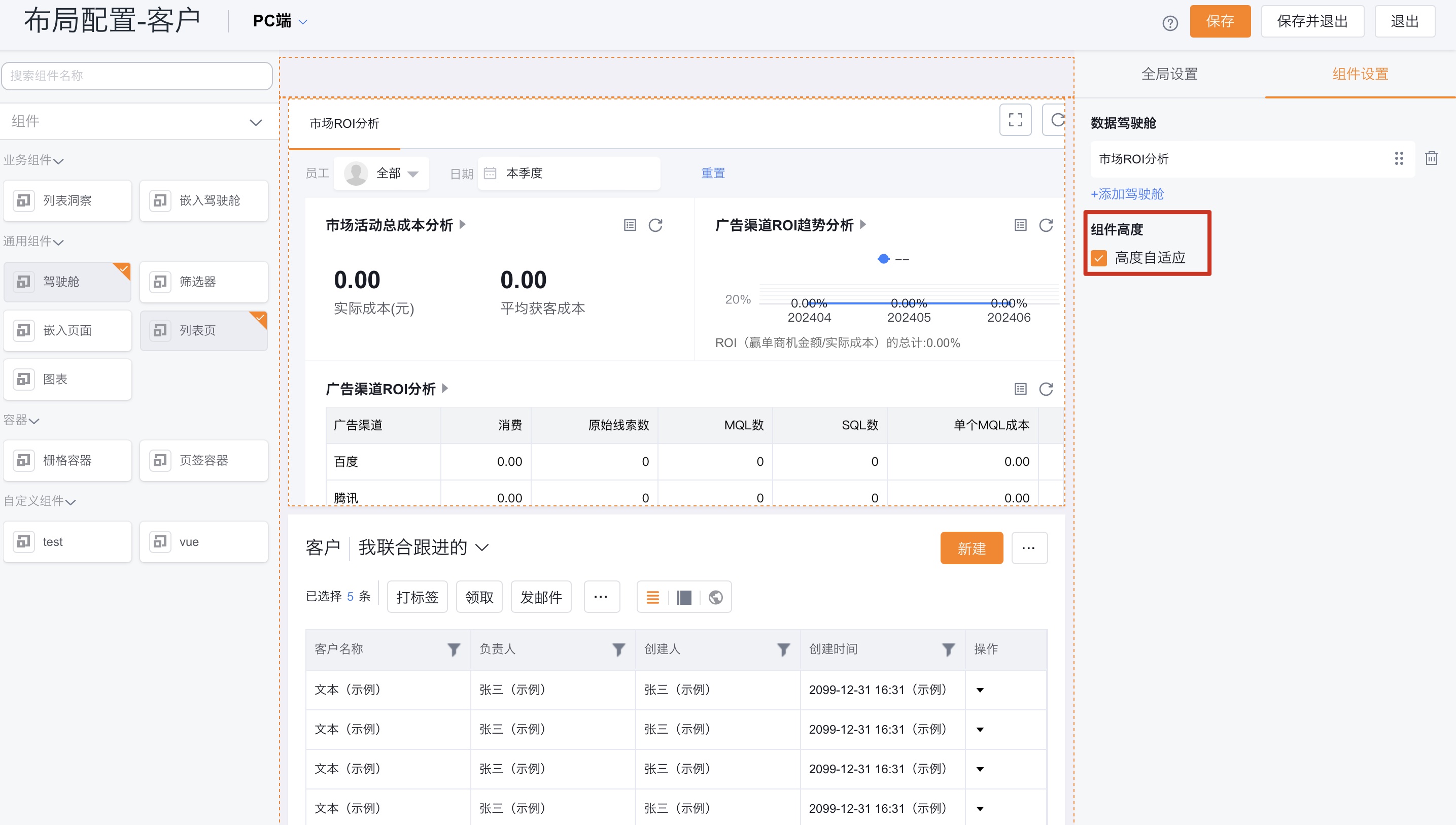This screenshot has height=825, width=1456.
Task: Switch to the 全局设置 tab
Action: pyautogui.click(x=1169, y=74)
